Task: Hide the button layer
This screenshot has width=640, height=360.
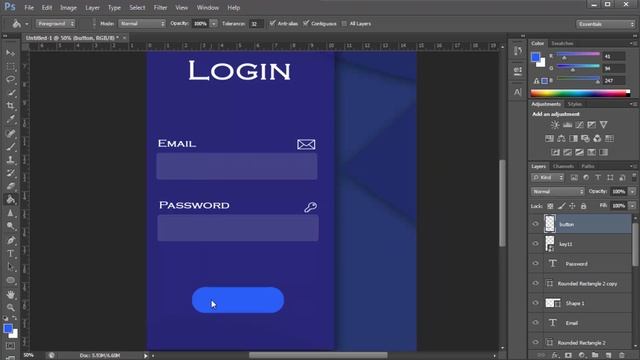Action: tap(536, 224)
